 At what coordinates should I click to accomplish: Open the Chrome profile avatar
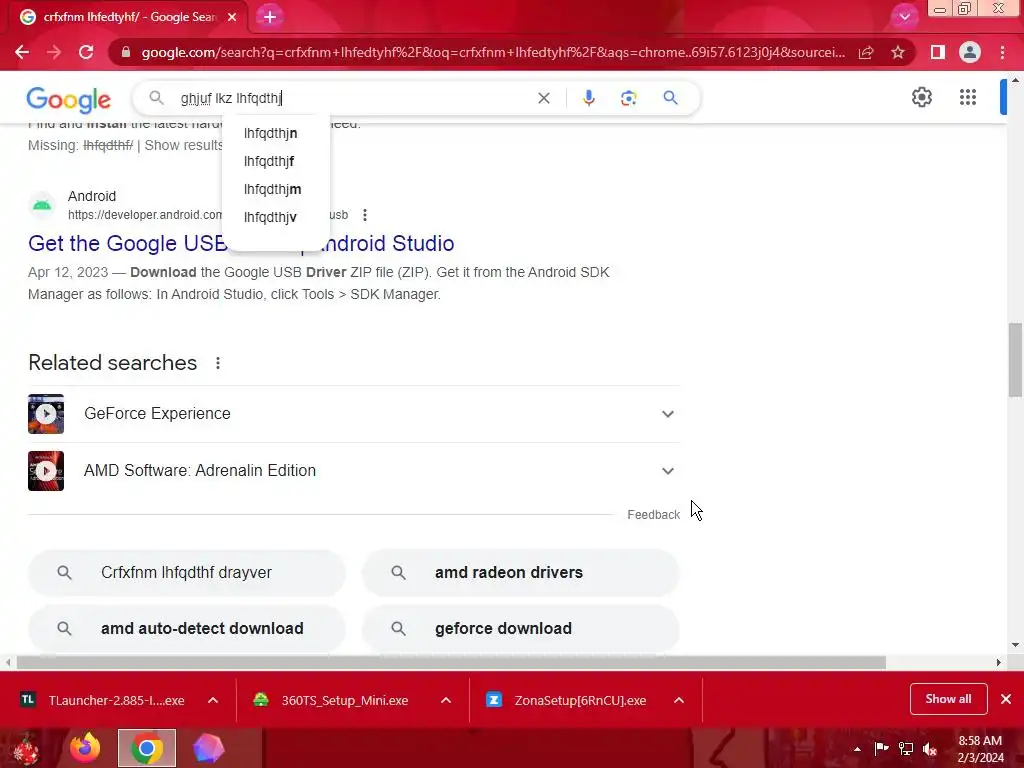tap(970, 52)
